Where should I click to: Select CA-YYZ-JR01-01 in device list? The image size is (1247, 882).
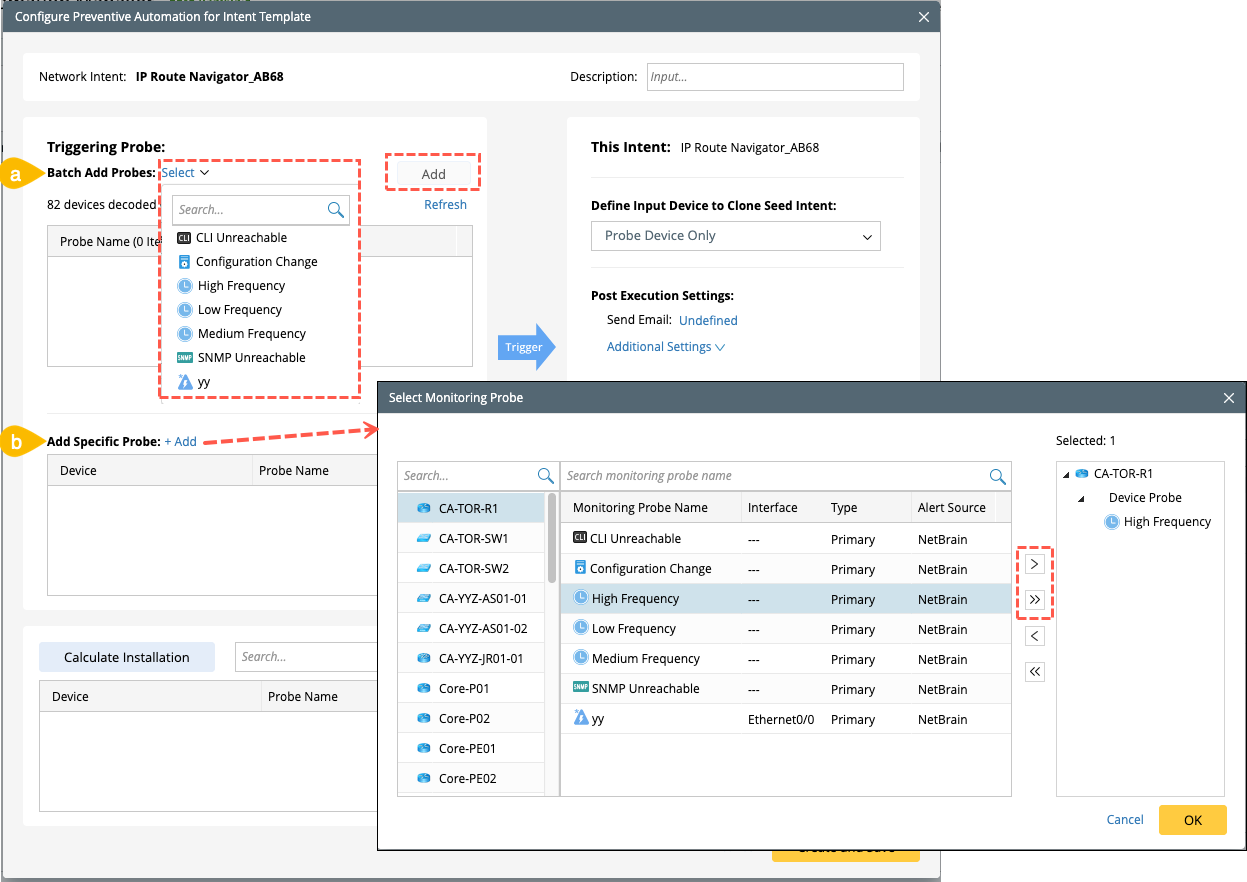click(x=472, y=659)
